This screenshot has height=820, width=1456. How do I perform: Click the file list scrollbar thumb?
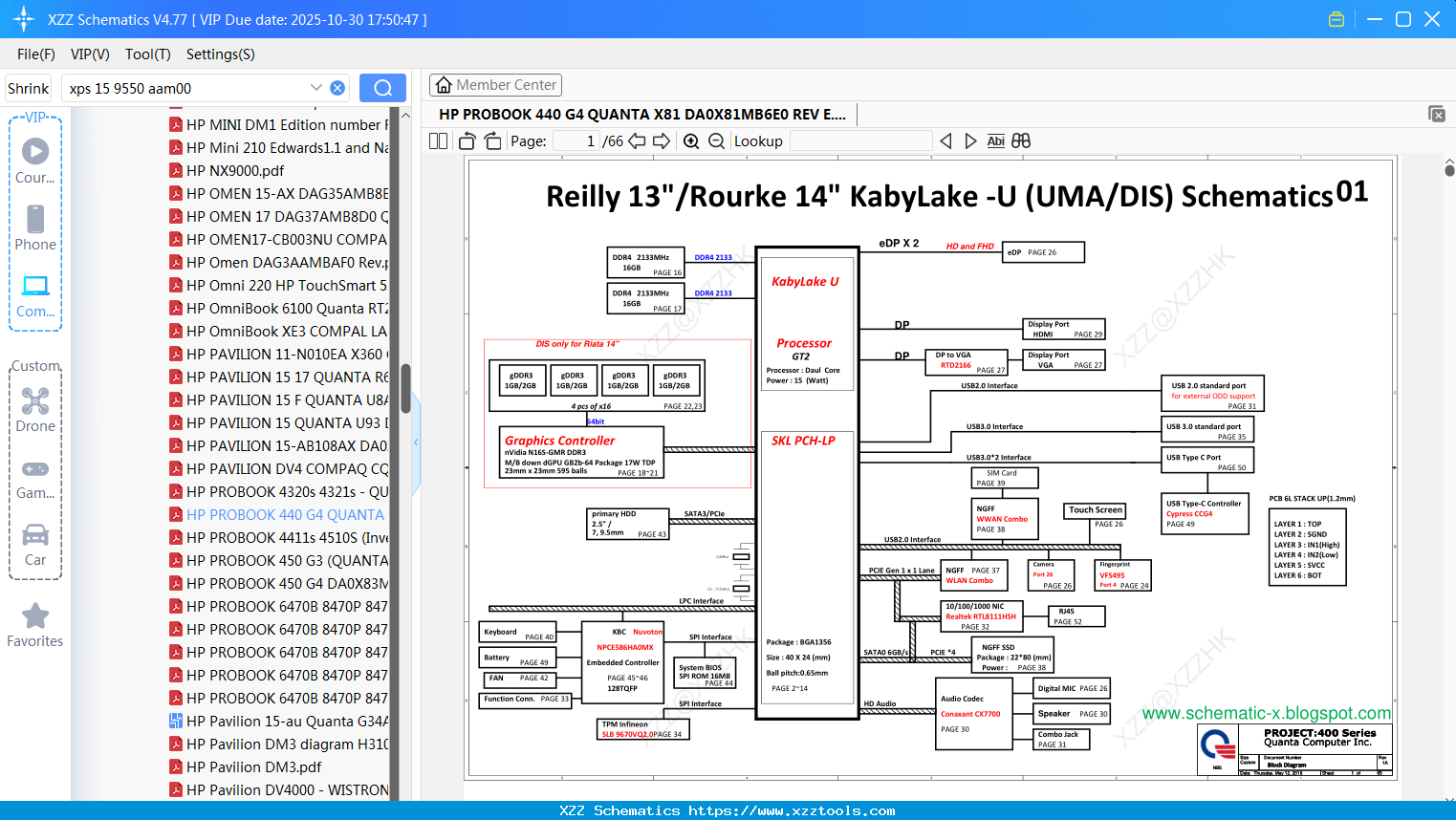click(x=405, y=388)
